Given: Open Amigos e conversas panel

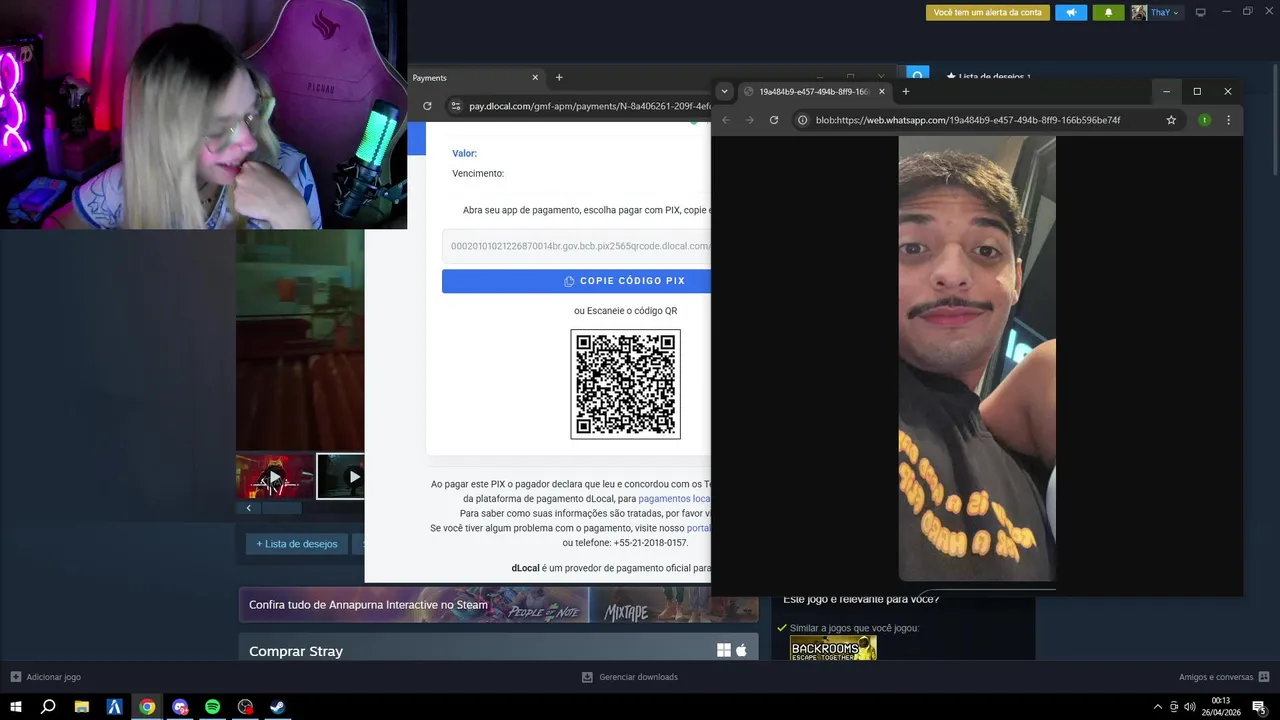Looking at the screenshot, I should click(1224, 677).
